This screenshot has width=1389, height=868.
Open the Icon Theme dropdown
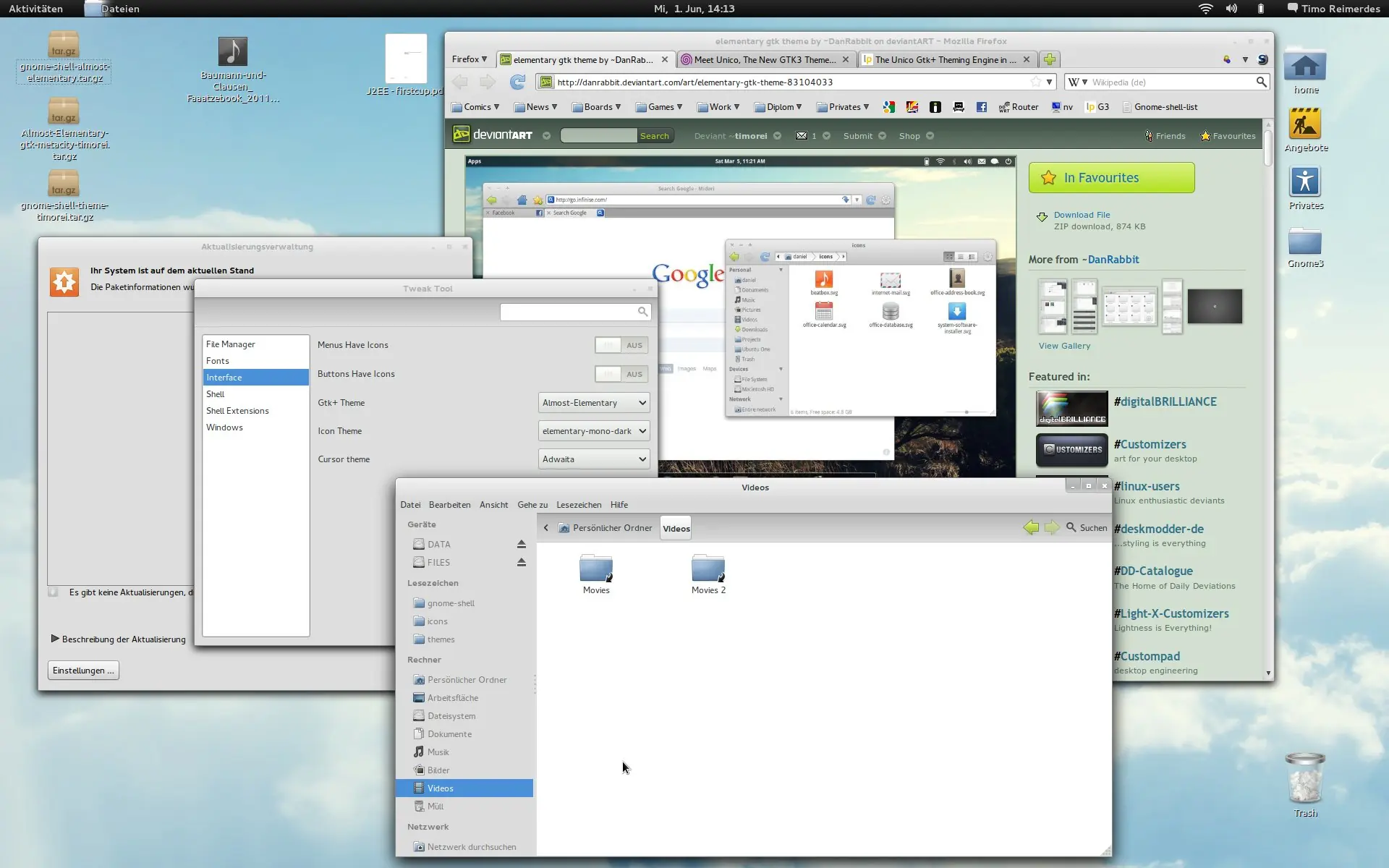tap(594, 431)
